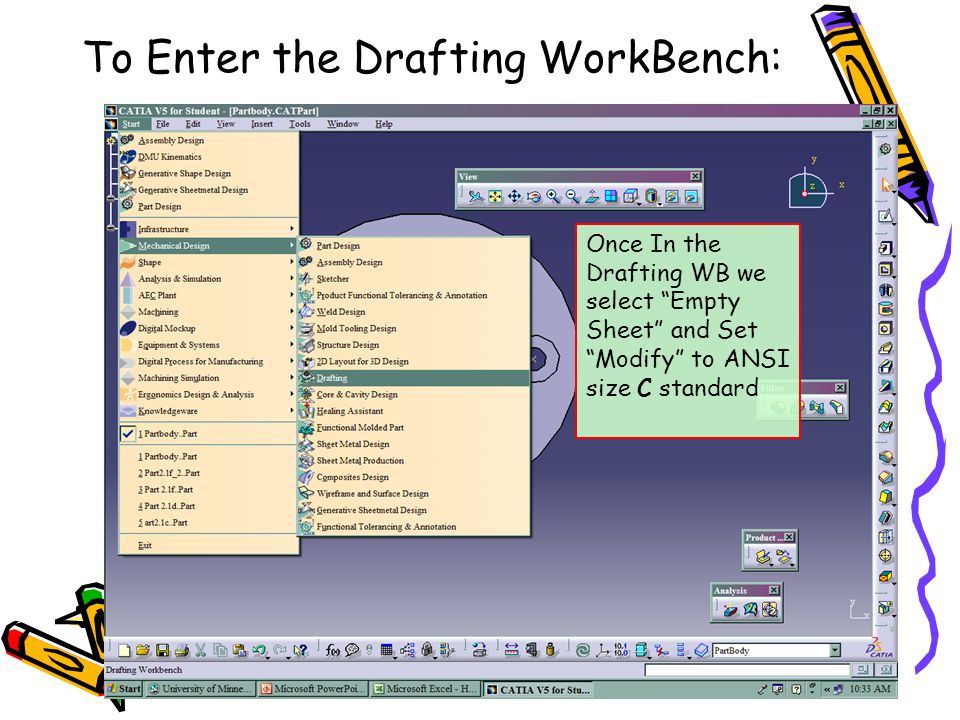960x720 pixels.
Task: Click the Open folder icon
Action: pyautogui.click(x=143, y=650)
